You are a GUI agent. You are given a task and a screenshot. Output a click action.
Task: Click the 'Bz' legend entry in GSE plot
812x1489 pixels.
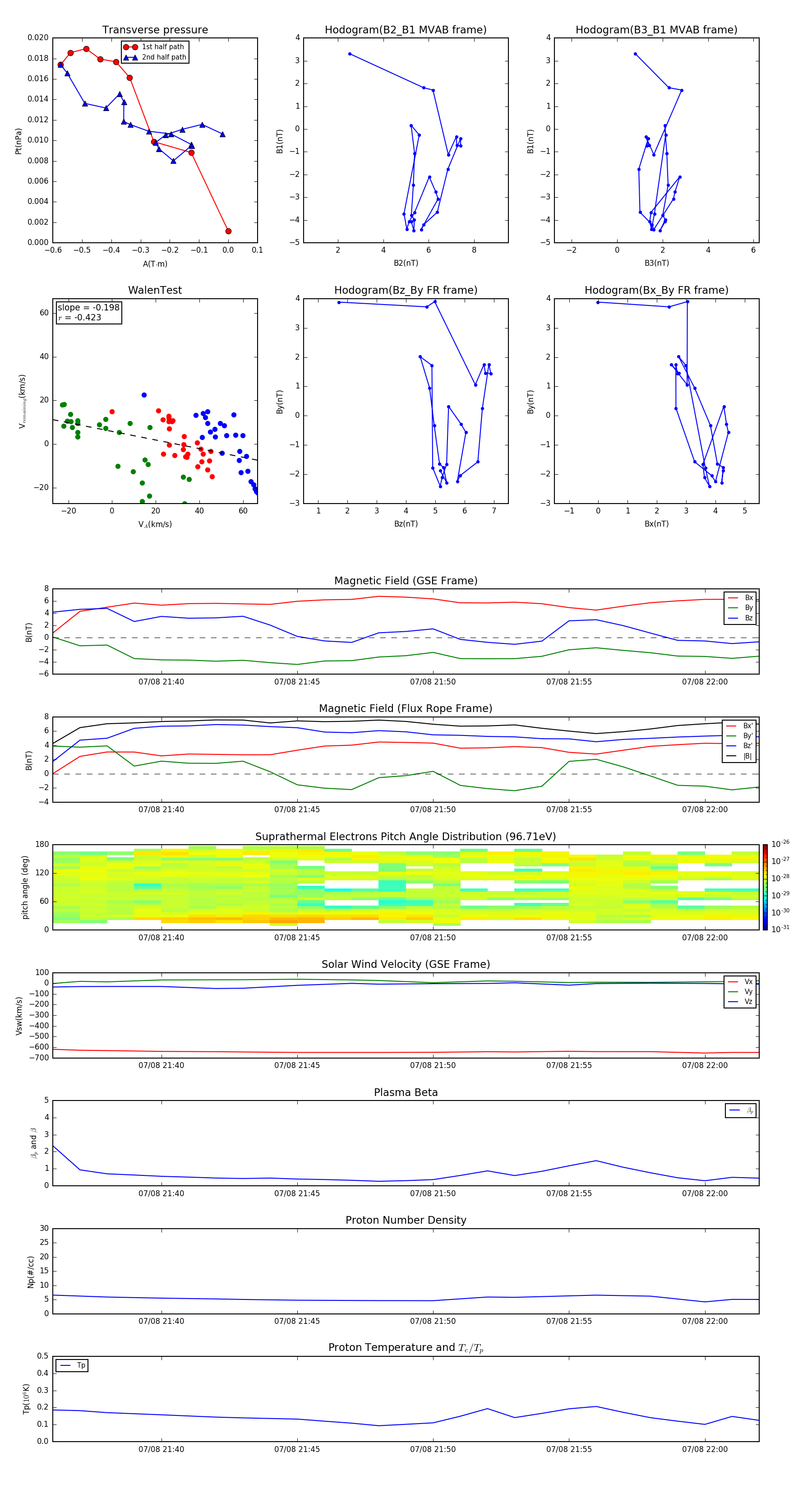740,618
